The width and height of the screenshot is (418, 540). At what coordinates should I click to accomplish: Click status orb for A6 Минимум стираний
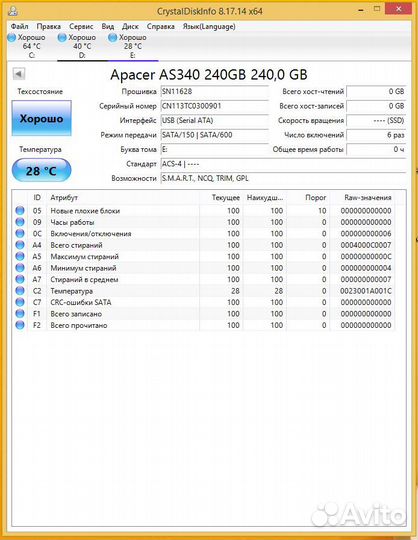pos(20,268)
